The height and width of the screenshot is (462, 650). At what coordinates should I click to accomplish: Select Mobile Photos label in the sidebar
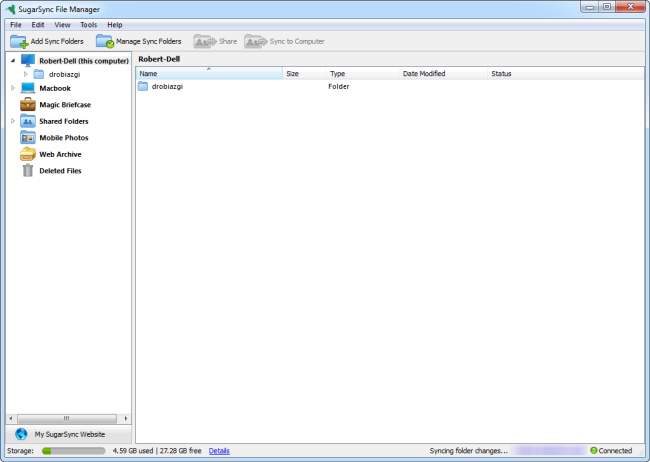pyautogui.click(x=64, y=138)
